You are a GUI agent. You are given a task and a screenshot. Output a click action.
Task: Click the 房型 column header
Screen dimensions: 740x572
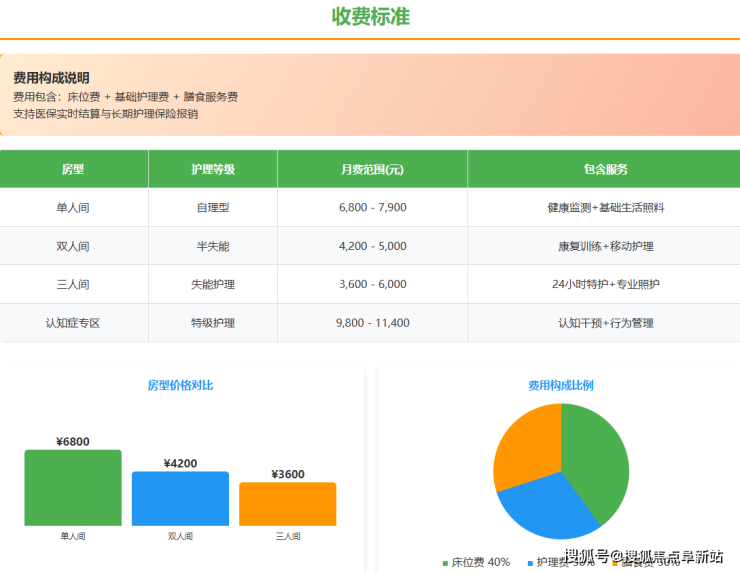[73, 169]
